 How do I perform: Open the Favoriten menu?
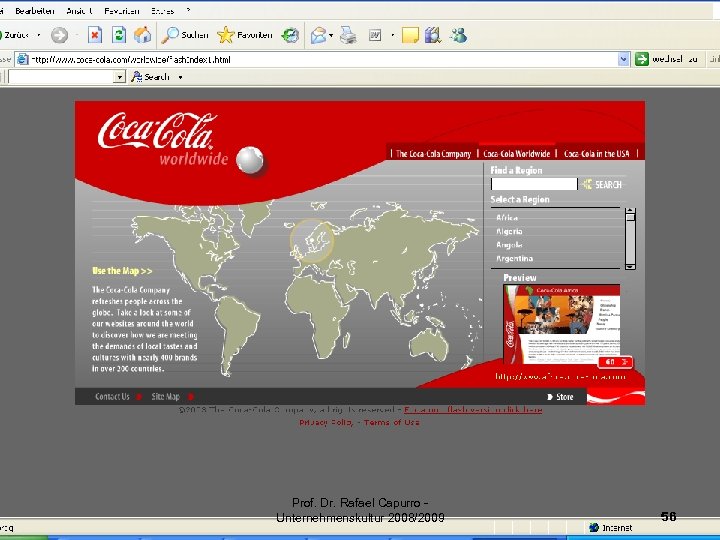coord(122,11)
